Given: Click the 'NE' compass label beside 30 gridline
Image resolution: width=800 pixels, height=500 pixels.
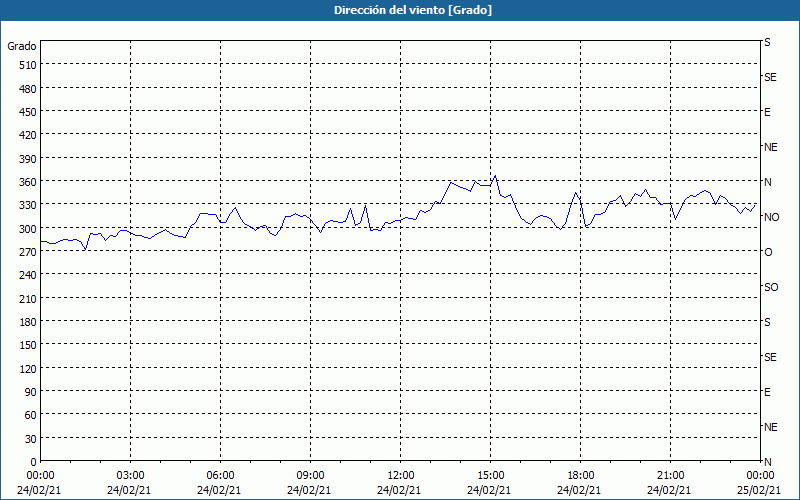Looking at the screenshot, I should pos(770,427).
